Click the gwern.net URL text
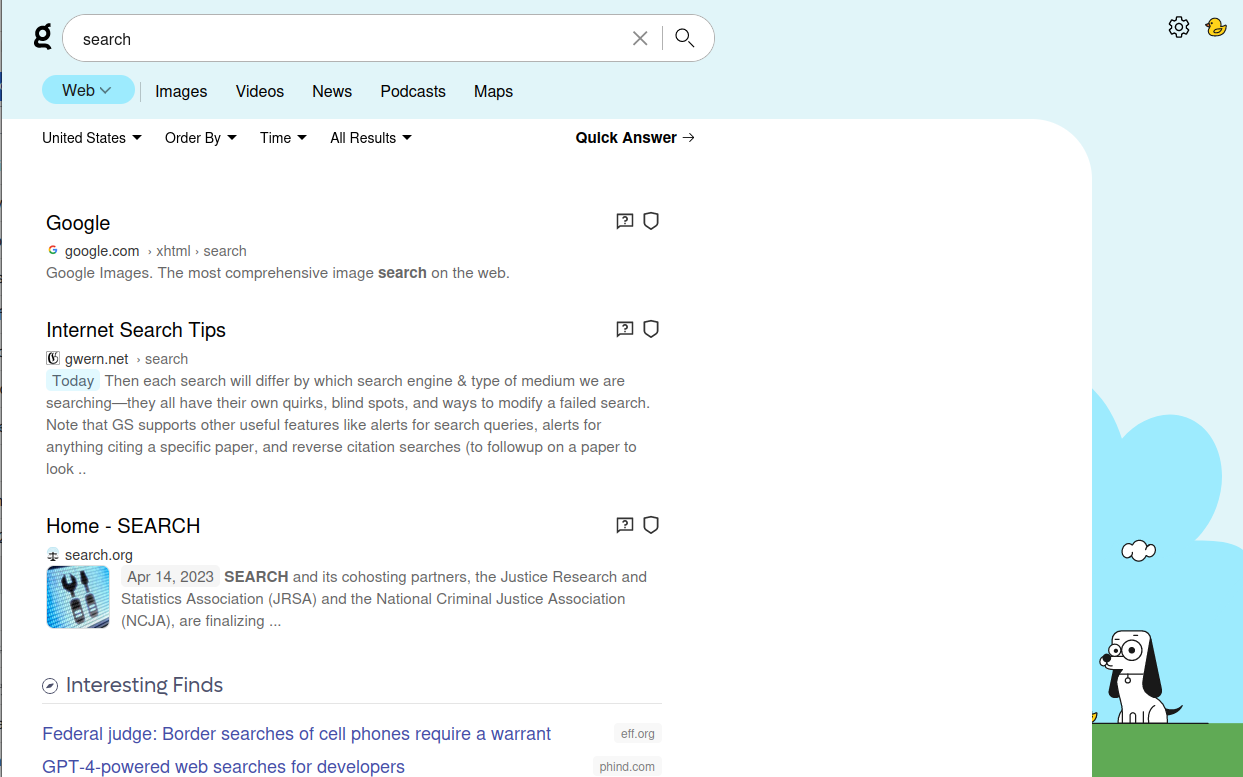This screenshot has width=1243, height=777. [x=97, y=359]
